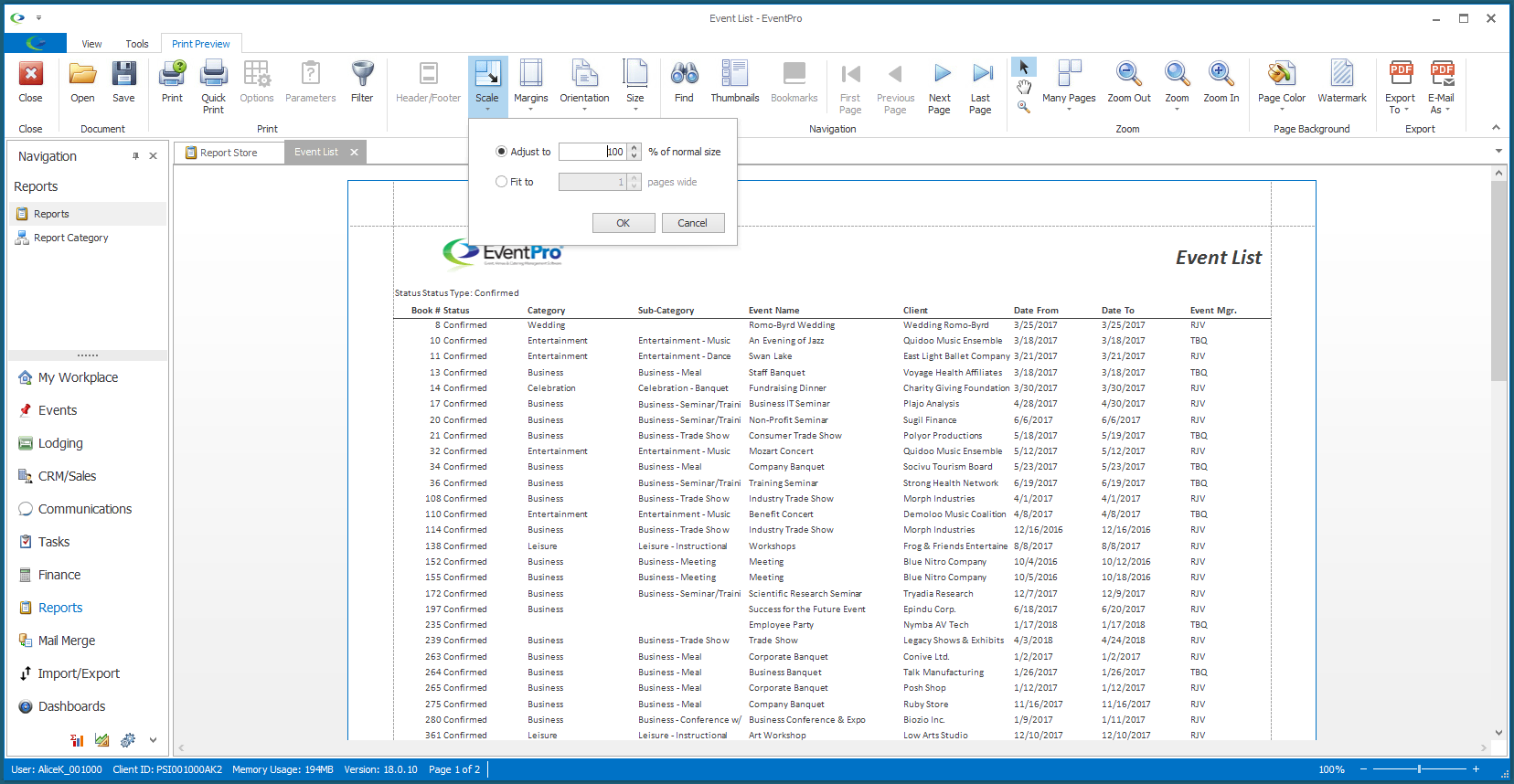
Task: Open the application menu button
Action: 36,43
